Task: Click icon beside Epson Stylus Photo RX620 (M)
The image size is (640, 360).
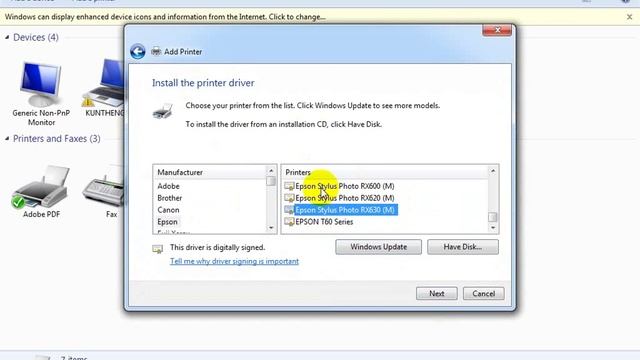Action: 289,198
